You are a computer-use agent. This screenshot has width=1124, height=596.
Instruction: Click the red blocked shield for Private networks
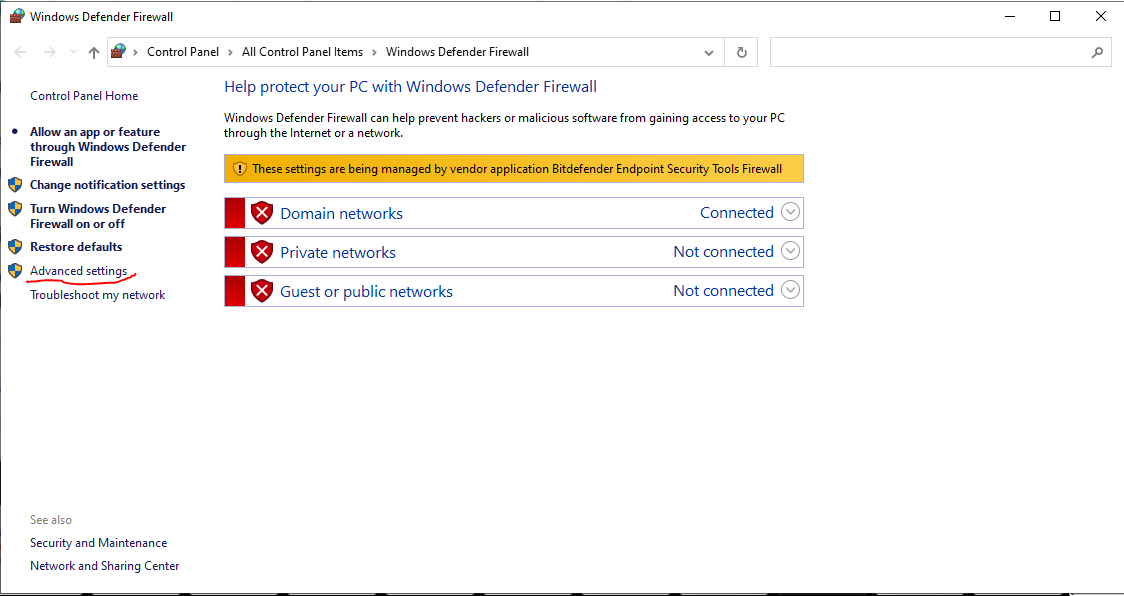[x=261, y=251]
